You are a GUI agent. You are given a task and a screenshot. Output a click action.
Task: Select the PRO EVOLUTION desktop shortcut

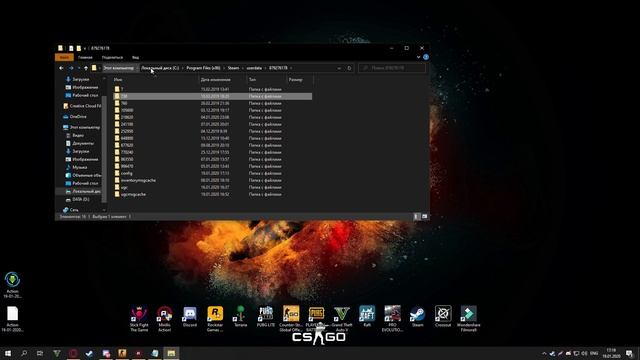tap(392, 318)
